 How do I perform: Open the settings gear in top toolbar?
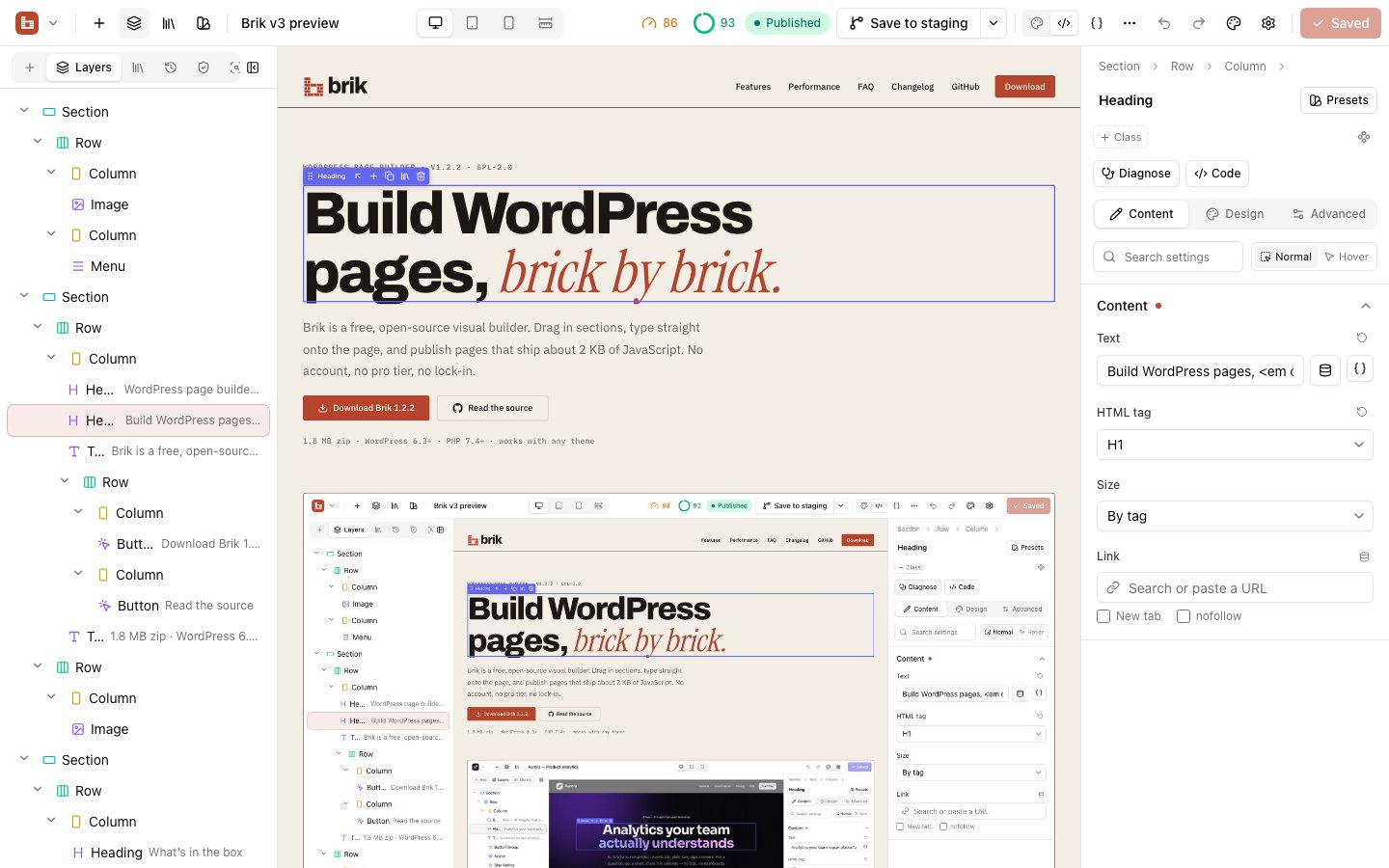[x=1268, y=23]
